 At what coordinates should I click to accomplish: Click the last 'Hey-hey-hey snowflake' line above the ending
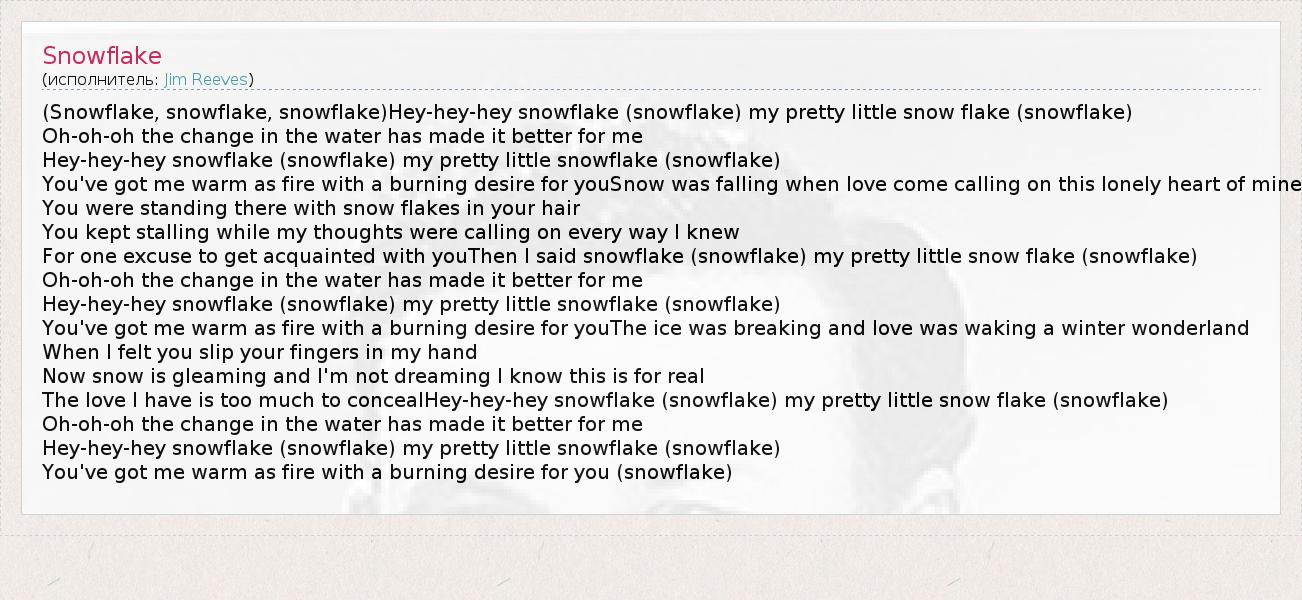pyautogui.click(x=411, y=448)
